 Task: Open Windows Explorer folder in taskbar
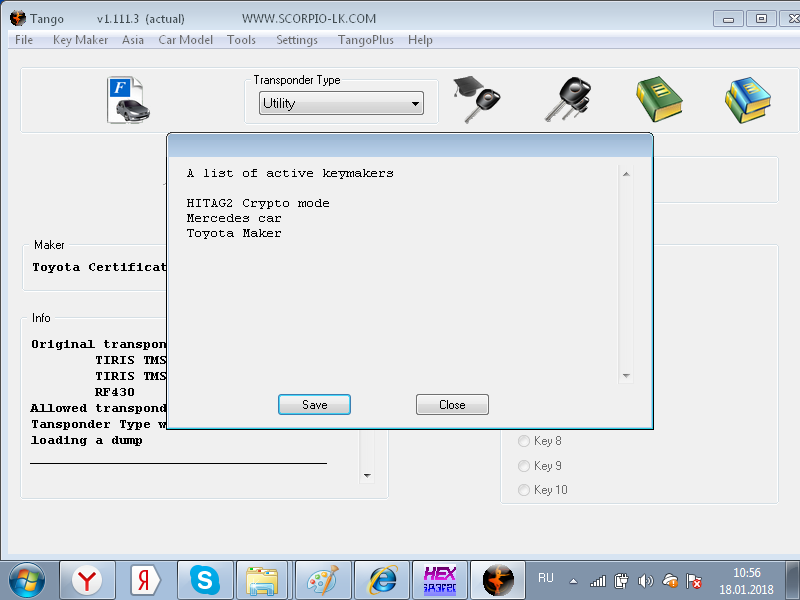pyautogui.click(x=263, y=581)
